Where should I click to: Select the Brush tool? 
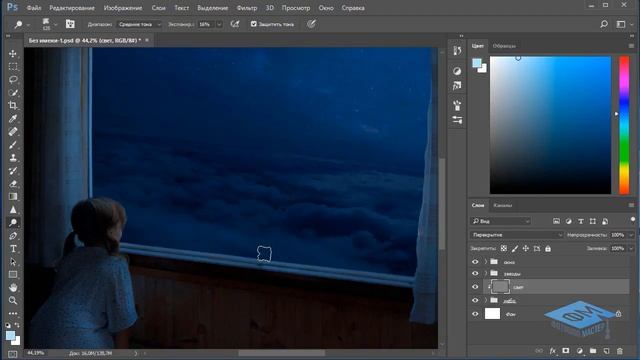[13, 145]
